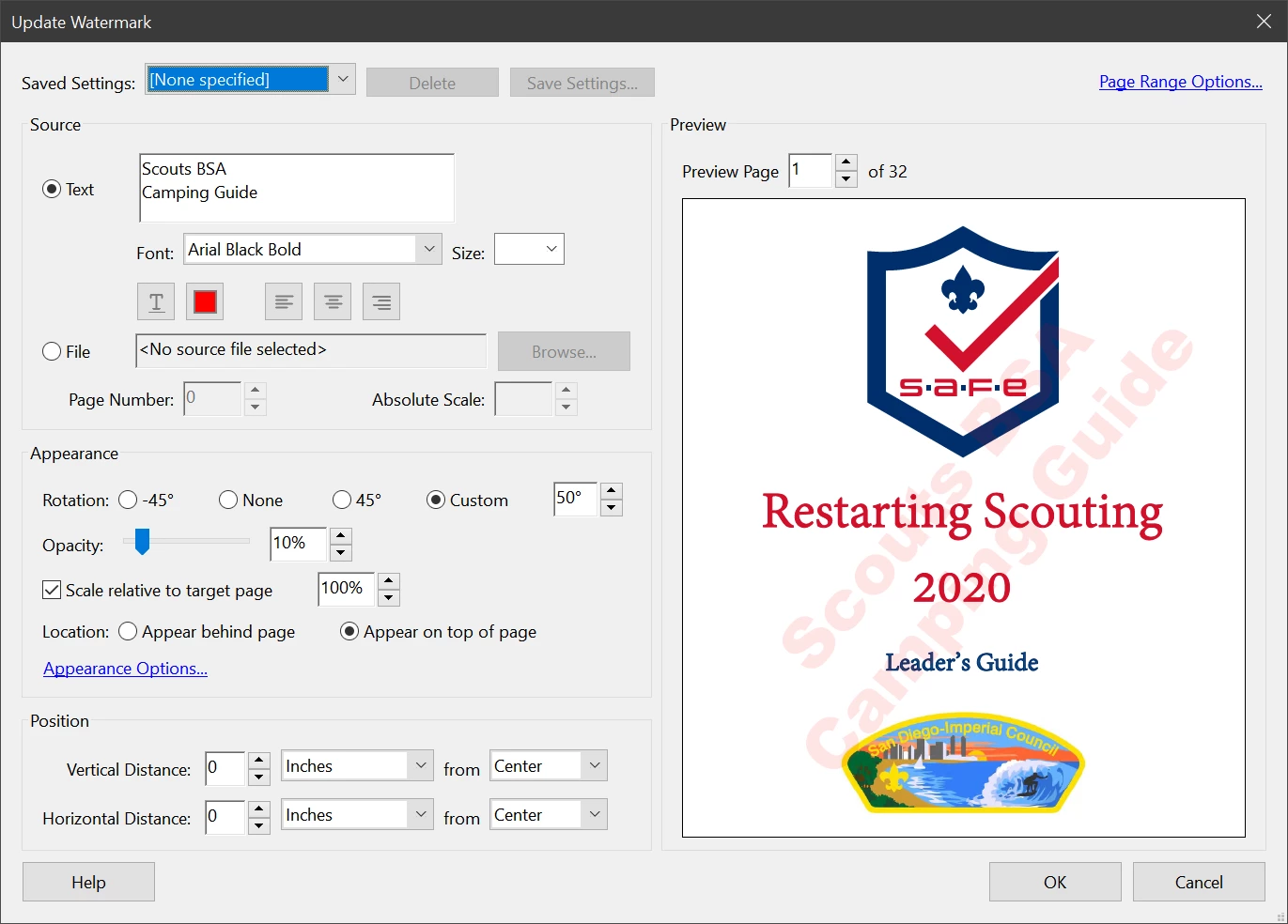This screenshot has width=1288, height=924.
Task: Decrease horizontal distance value
Action: pos(259,825)
